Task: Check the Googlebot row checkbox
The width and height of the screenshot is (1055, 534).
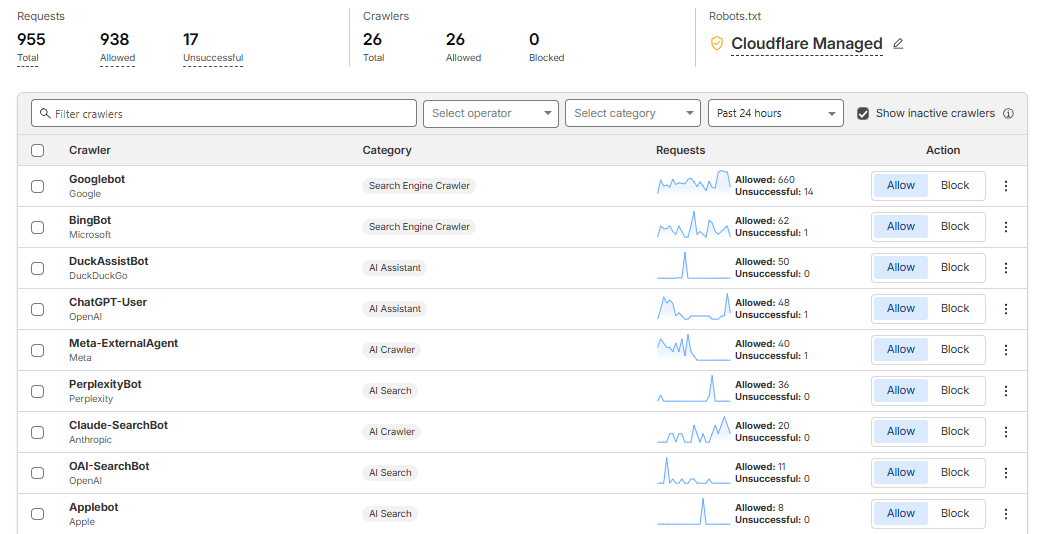Action: click(38, 186)
